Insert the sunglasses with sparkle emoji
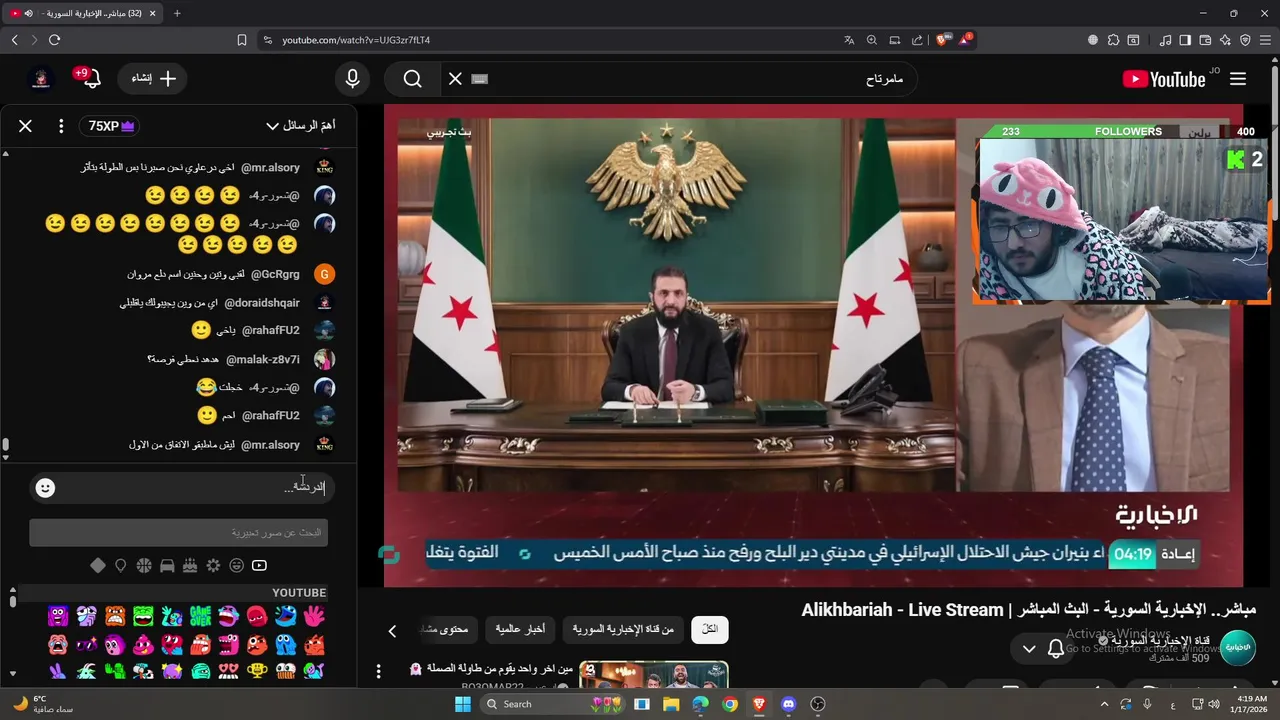 point(86,644)
